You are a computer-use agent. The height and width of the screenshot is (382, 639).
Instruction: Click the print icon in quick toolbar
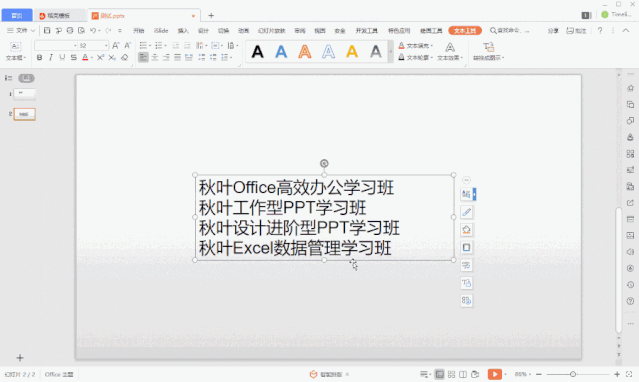[70, 31]
